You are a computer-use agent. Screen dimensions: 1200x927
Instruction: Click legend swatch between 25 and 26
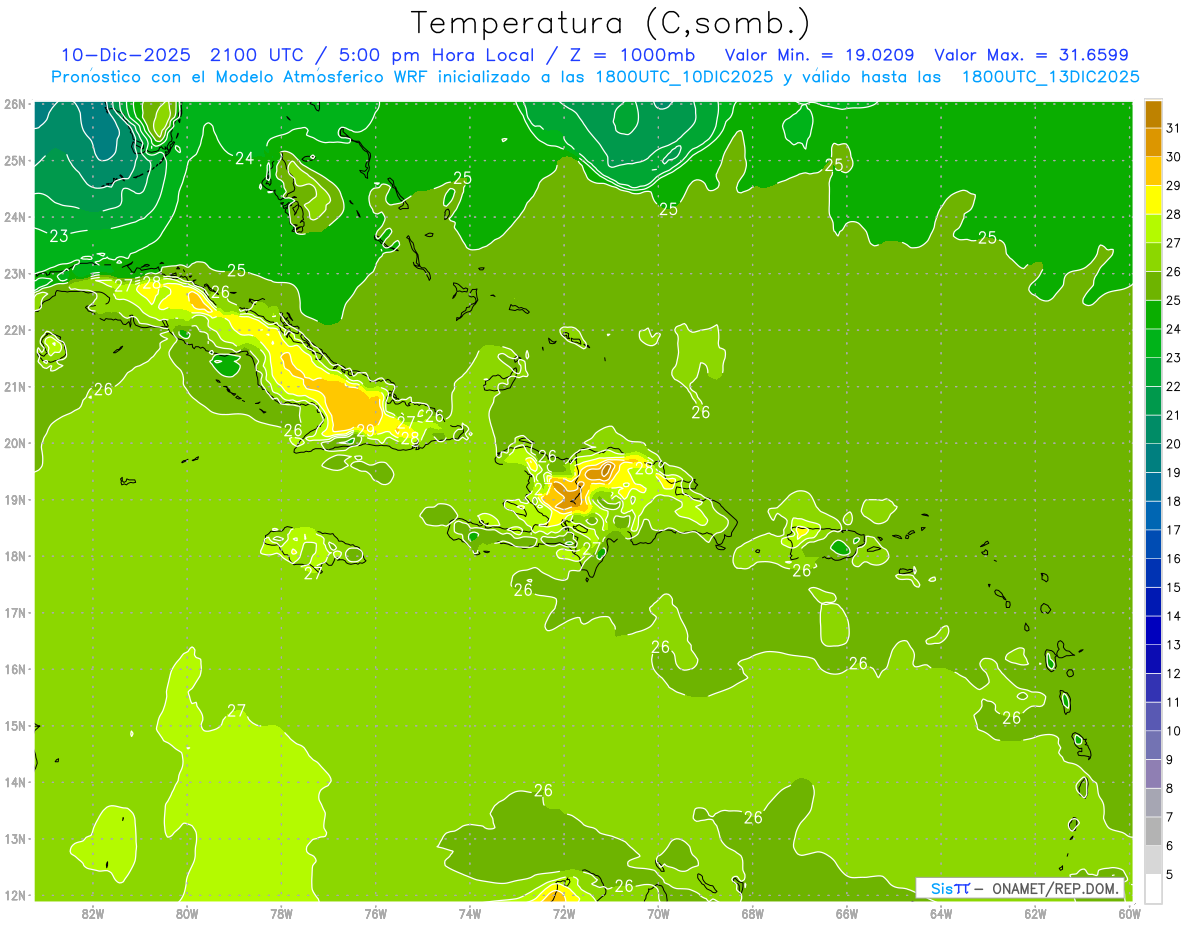(x=1153, y=286)
